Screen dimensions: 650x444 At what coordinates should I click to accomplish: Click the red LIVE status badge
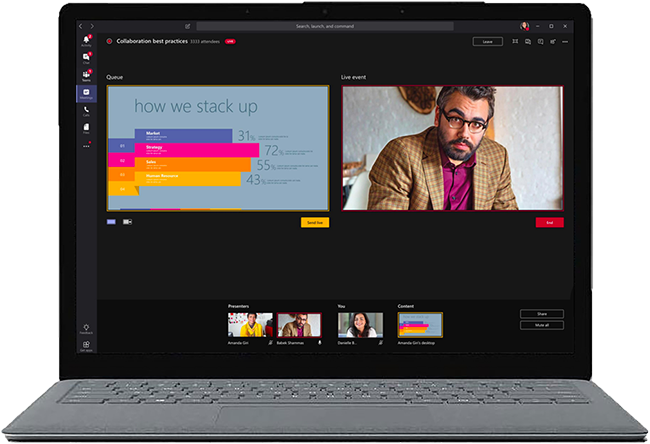(x=230, y=41)
